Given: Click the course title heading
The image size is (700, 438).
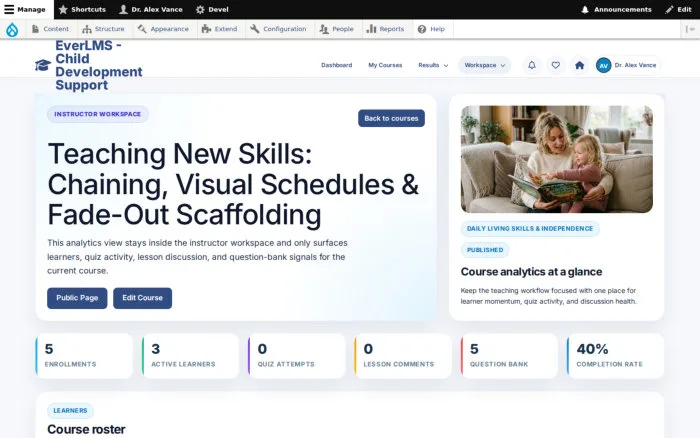Looking at the screenshot, I should pyautogui.click(x=233, y=184).
